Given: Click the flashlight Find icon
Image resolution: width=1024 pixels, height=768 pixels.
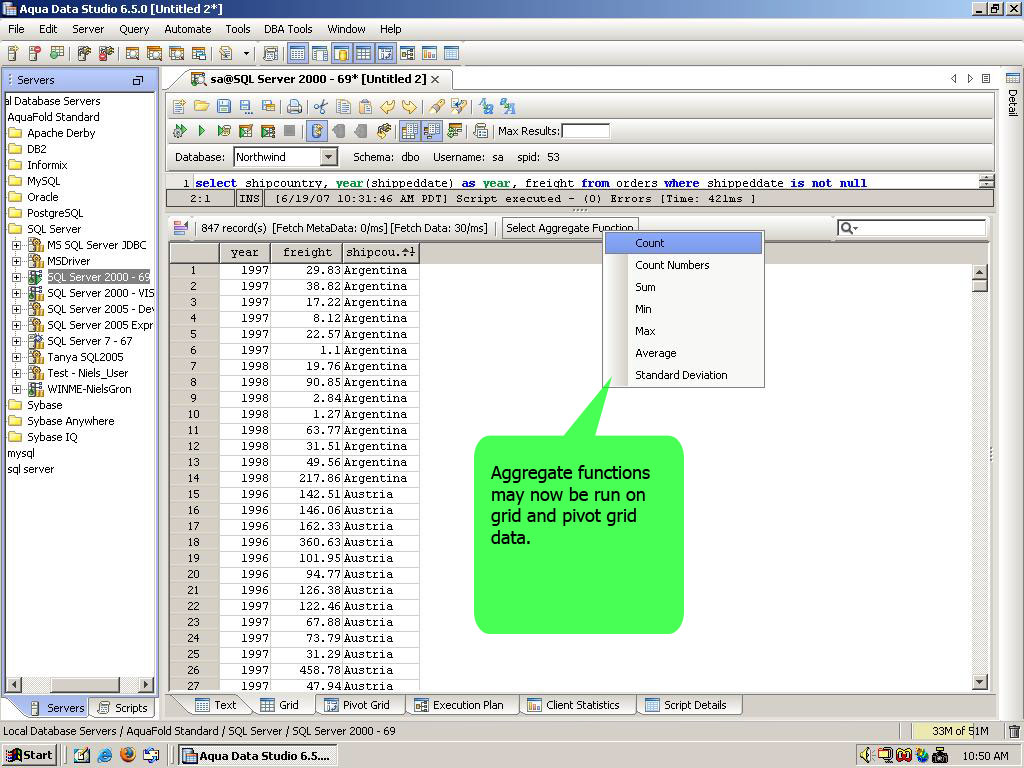Looking at the screenshot, I should click(437, 106).
